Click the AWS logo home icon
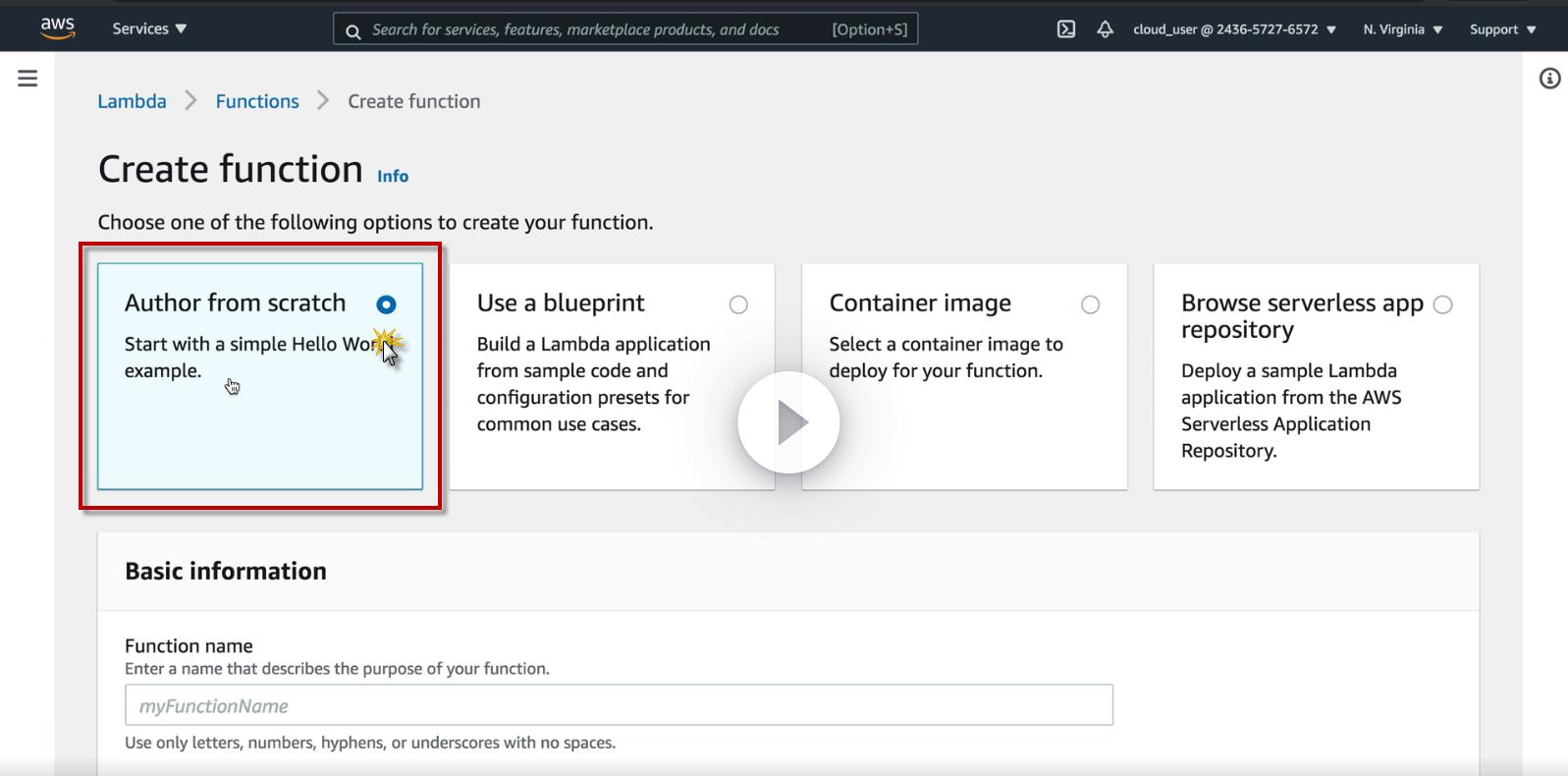 [x=58, y=28]
